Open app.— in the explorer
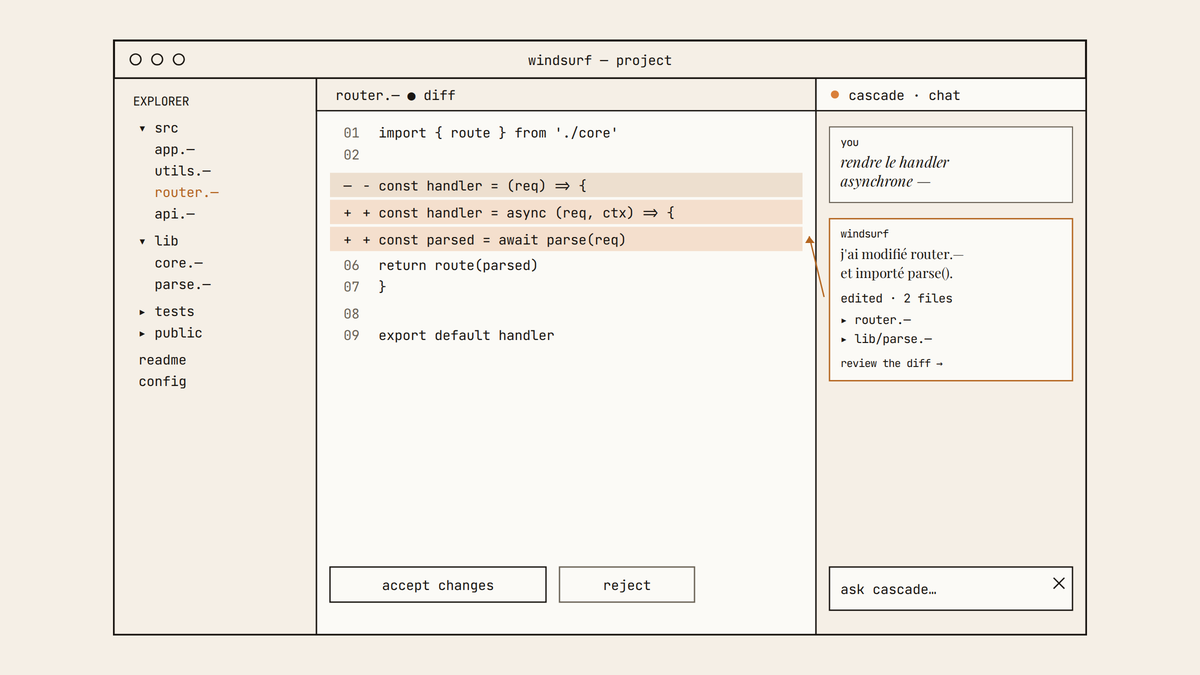Image resolution: width=1200 pixels, height=675 pixels. click(175, 150)
